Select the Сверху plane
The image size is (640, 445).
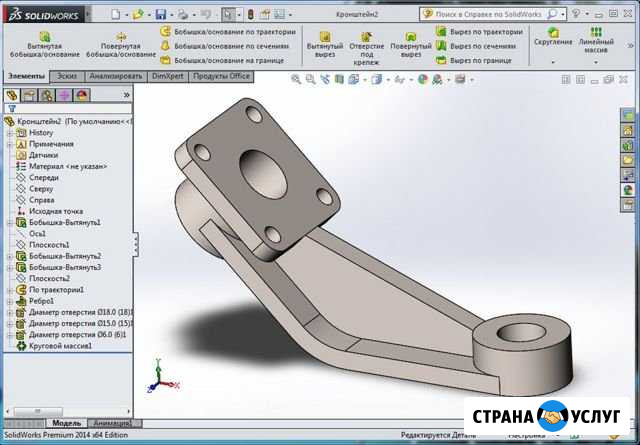point(35,189)
